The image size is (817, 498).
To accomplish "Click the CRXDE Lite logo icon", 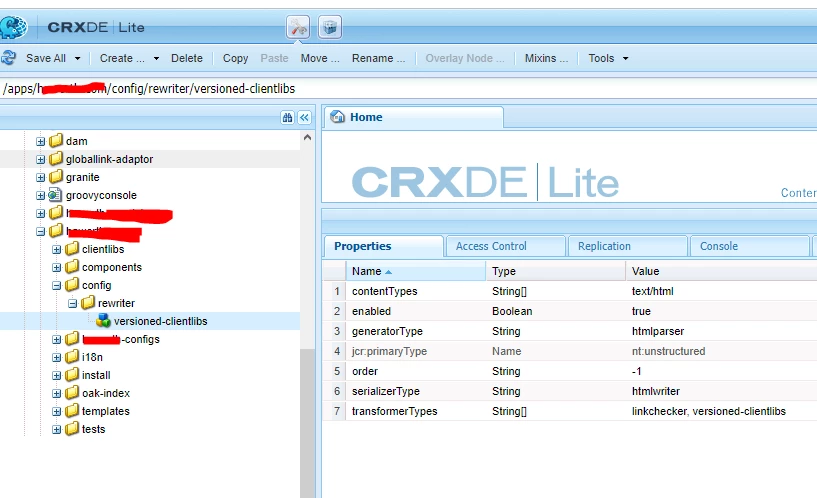I will click(13, 27).
